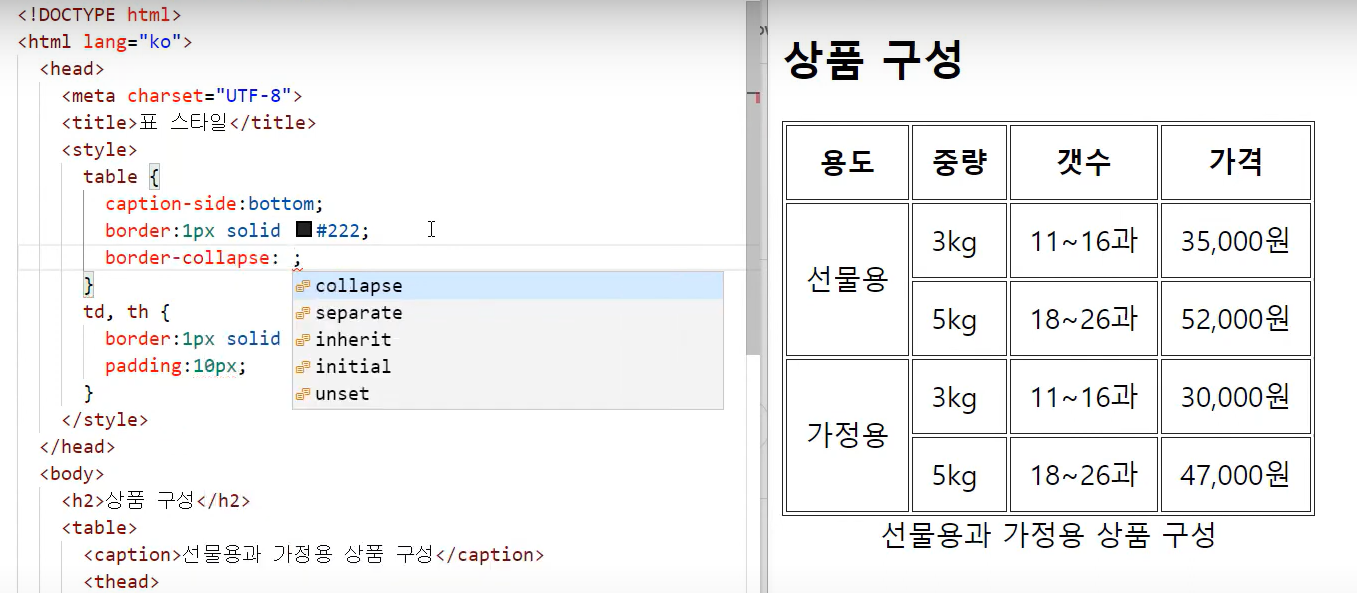Click the 'table {' selector line
1357x593 pixels.
click(x=122, y=177)
